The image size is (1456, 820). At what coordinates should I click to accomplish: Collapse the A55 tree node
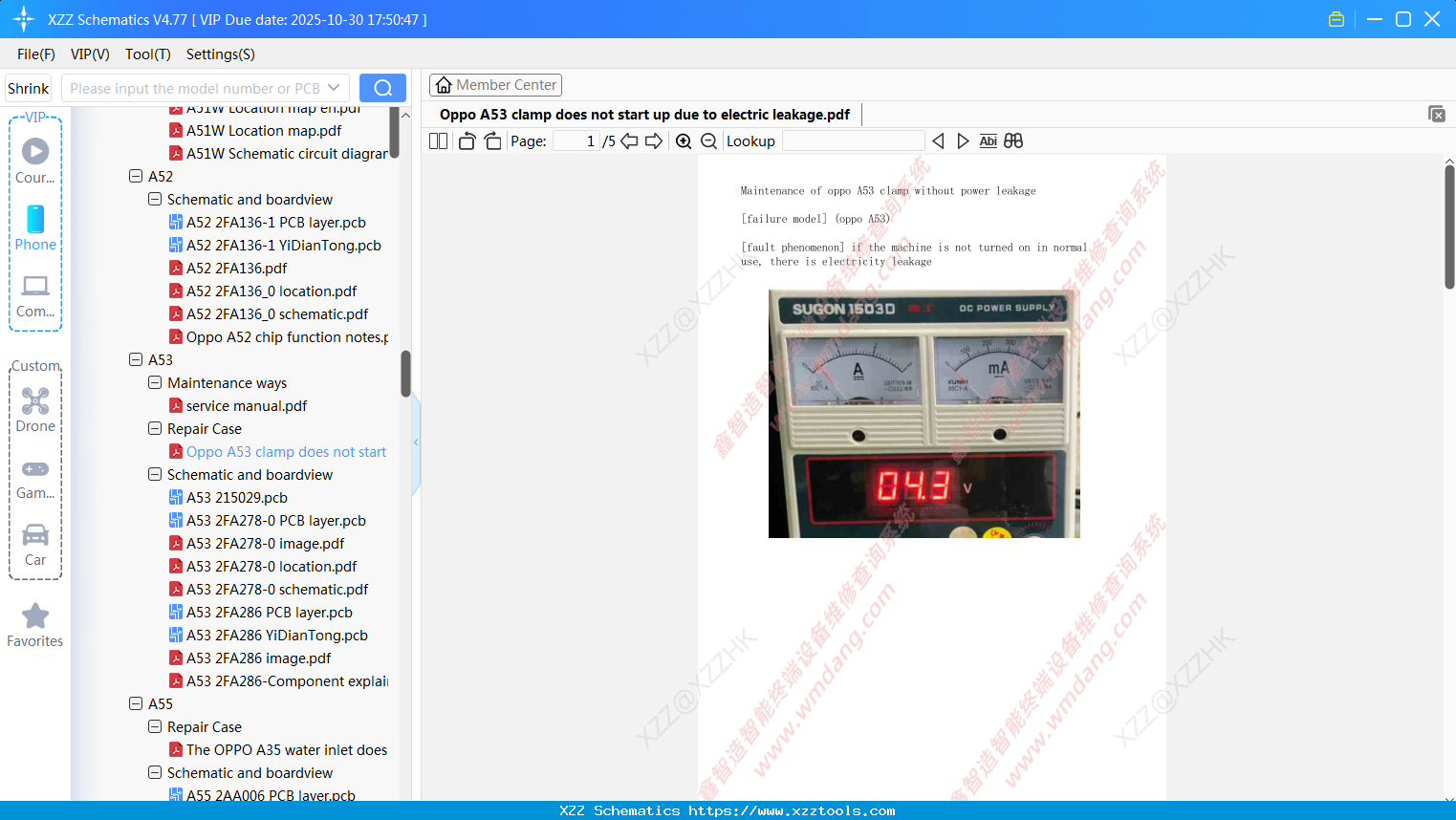click(136, 704)
